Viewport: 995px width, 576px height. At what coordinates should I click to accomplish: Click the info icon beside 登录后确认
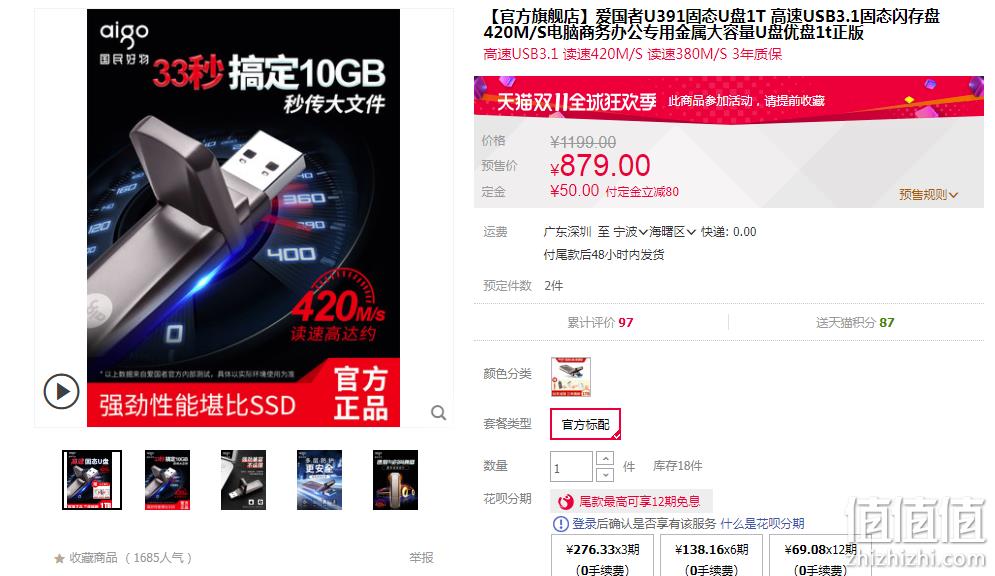pos(561,524)
